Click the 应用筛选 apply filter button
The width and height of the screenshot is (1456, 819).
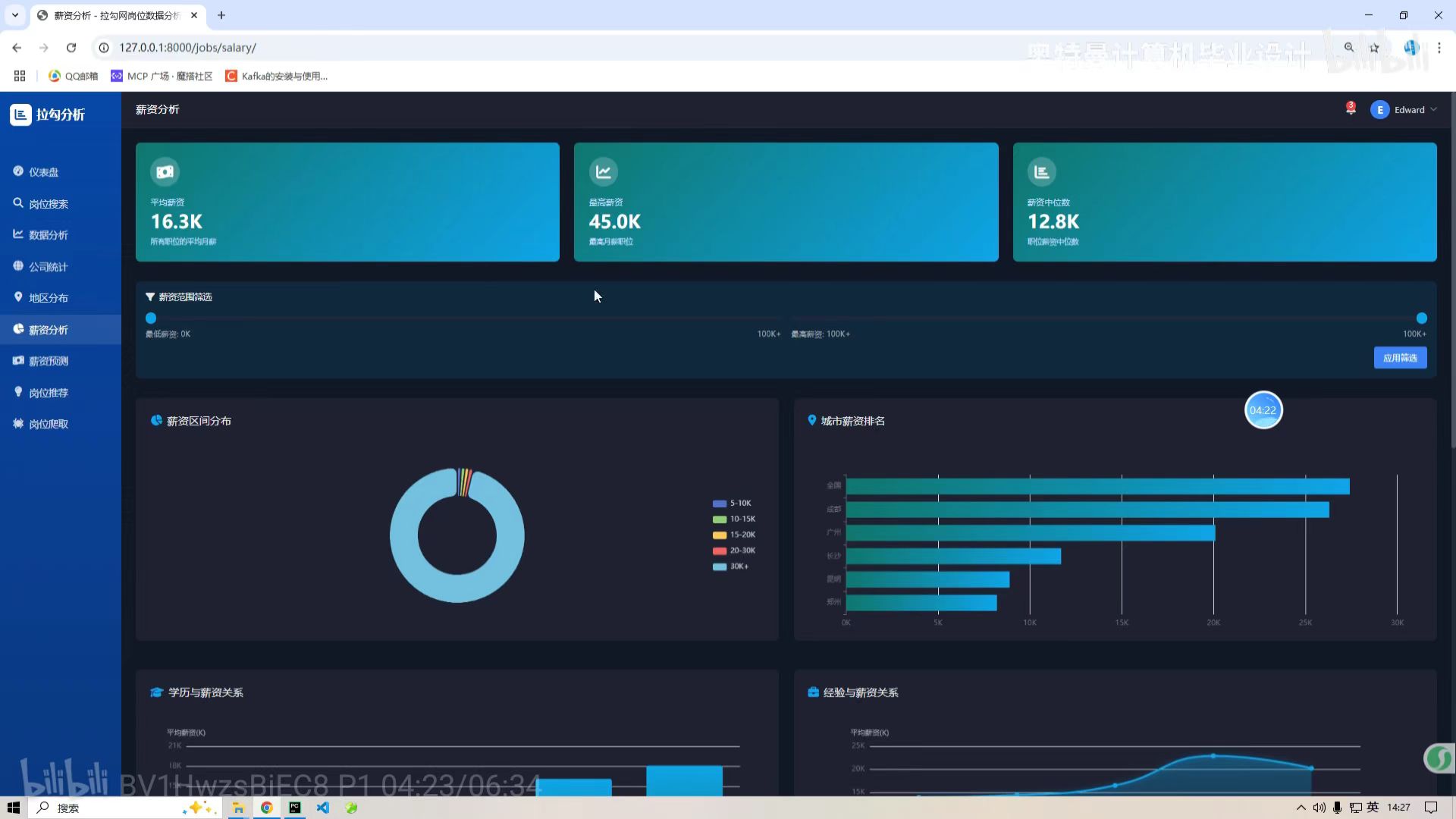pos(1399,358)
